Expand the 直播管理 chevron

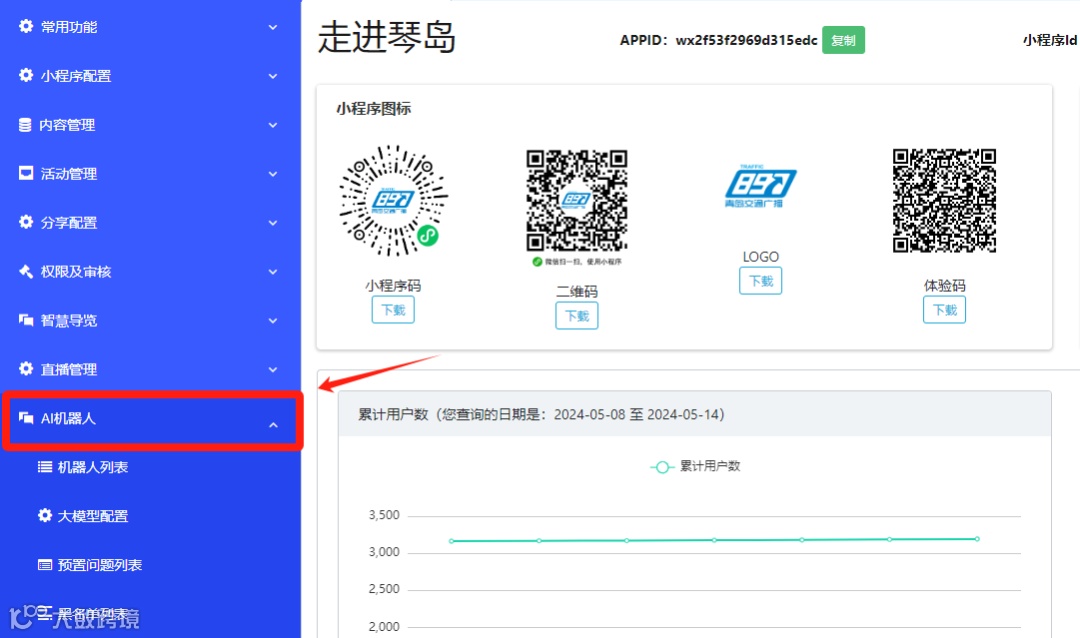pos(273,370)
